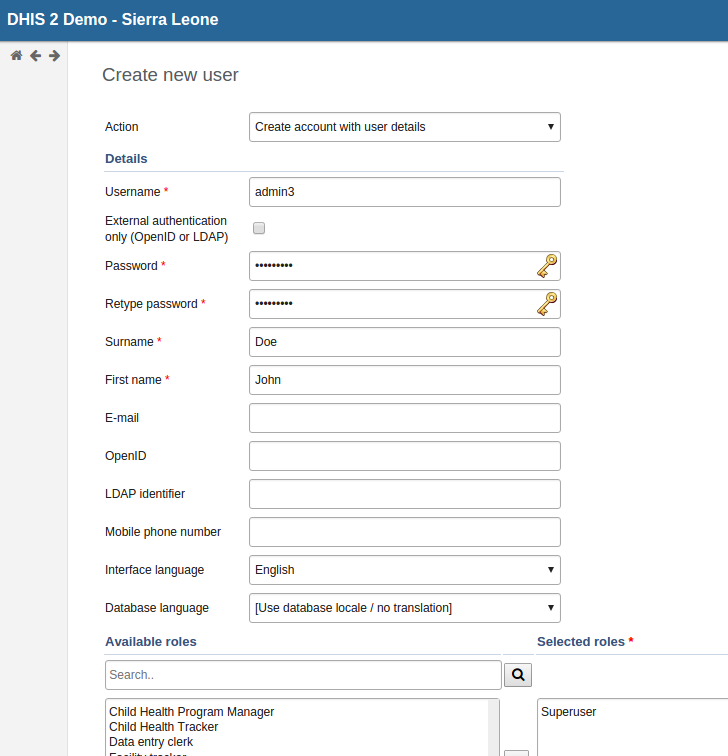
Task: Click the Surname text field
Action: coord(404,342)
